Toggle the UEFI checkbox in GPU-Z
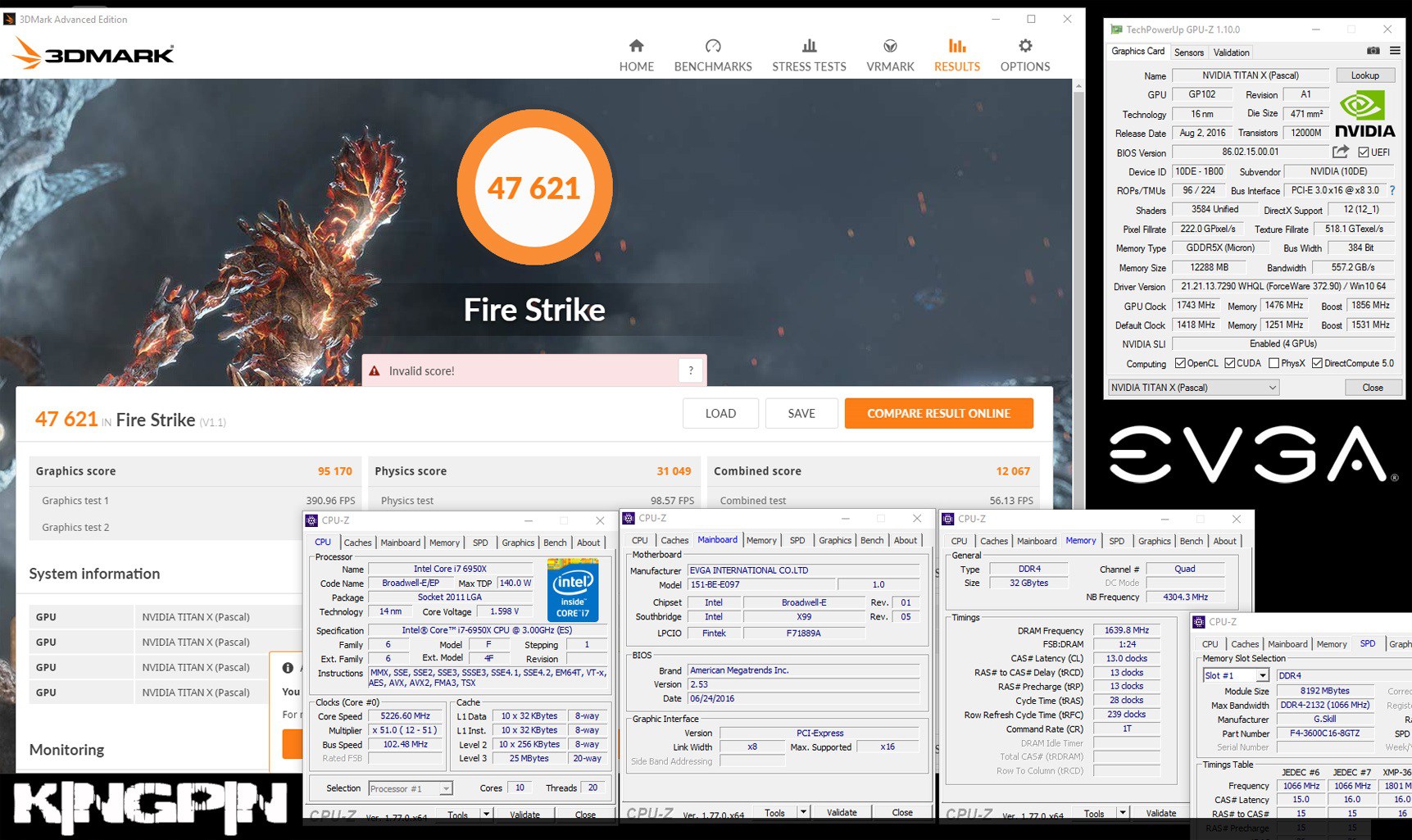This screenshot has height=840, width=1412. 1364,152
